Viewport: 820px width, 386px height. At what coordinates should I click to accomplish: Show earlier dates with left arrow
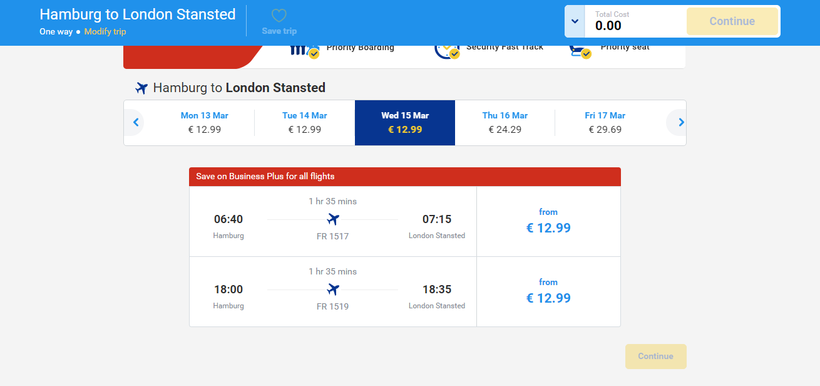(x=135, y=122)
